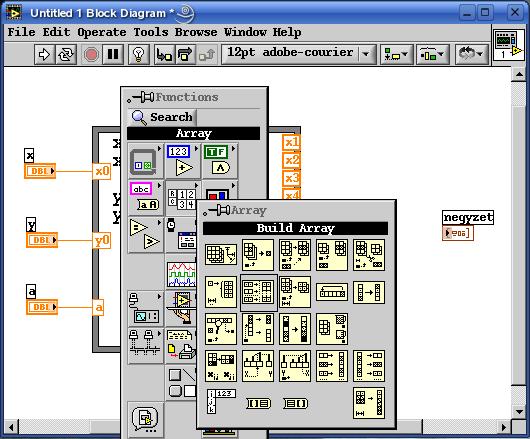Select the Split 1D Array function

coord(258,329)
